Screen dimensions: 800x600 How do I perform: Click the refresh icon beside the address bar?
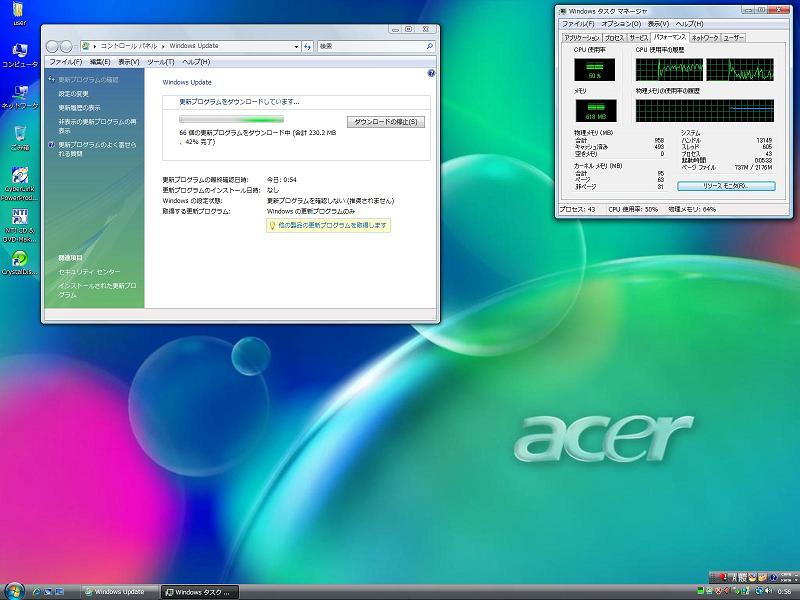(x=305, y=46)
